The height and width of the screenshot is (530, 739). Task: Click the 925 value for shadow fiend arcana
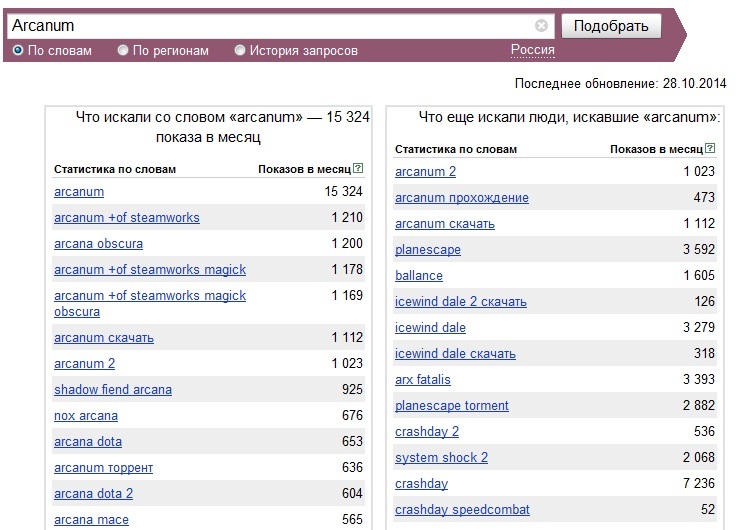point(352,389)
